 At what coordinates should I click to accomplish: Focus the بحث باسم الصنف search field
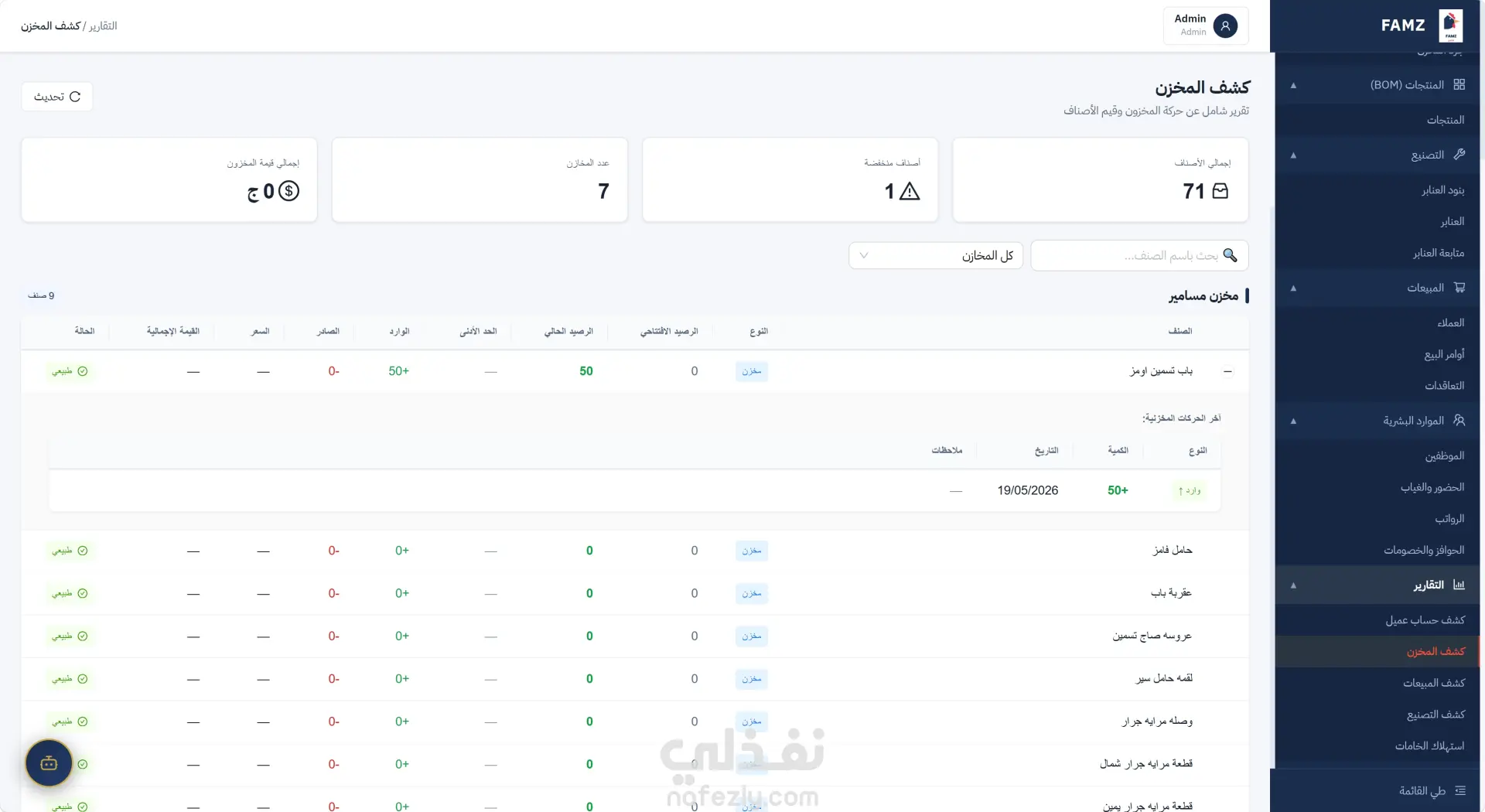(1139, 255)
